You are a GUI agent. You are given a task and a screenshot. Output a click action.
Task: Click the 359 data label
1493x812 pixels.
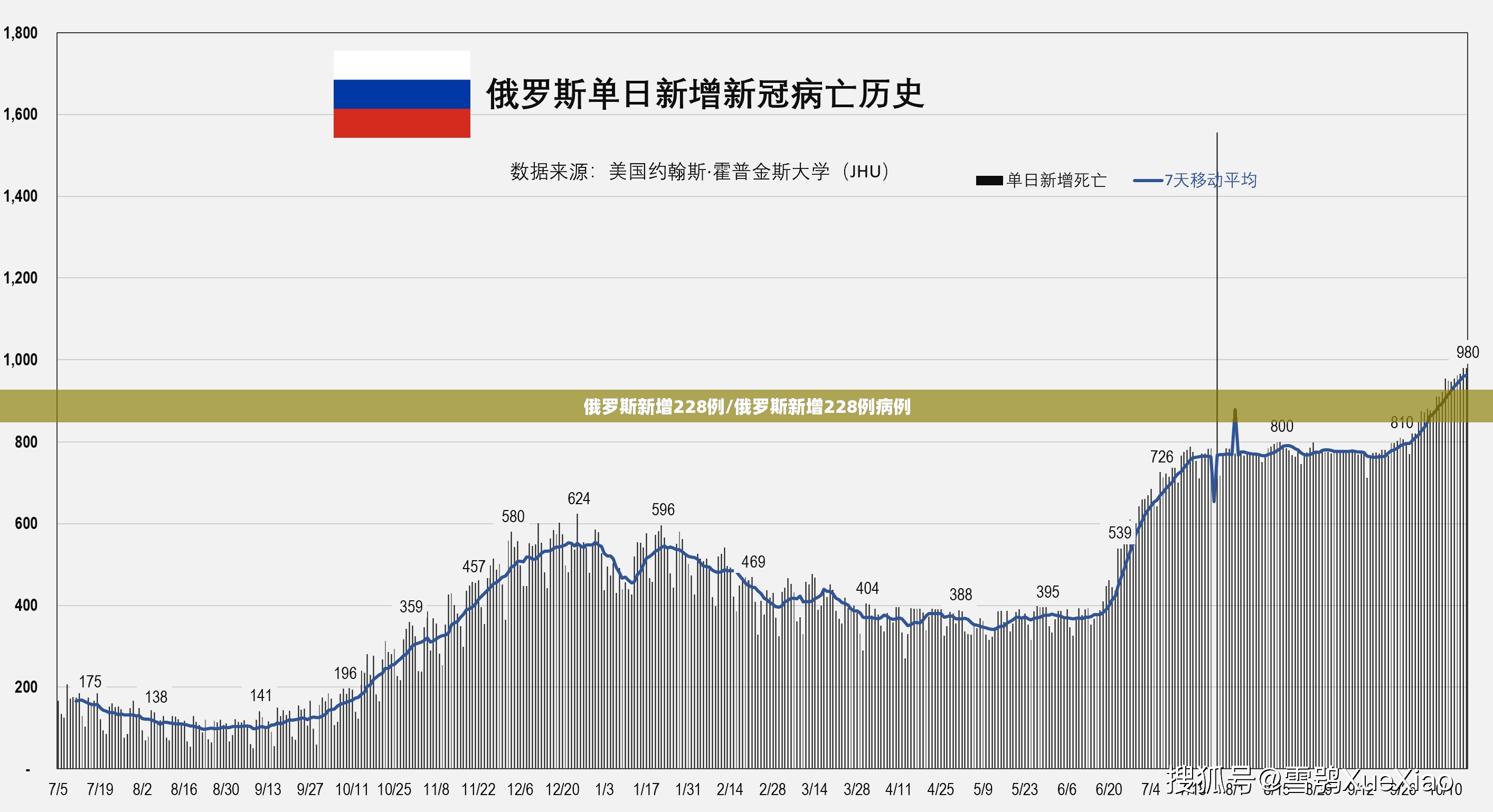pyautogui.click(x=411, y=607)
